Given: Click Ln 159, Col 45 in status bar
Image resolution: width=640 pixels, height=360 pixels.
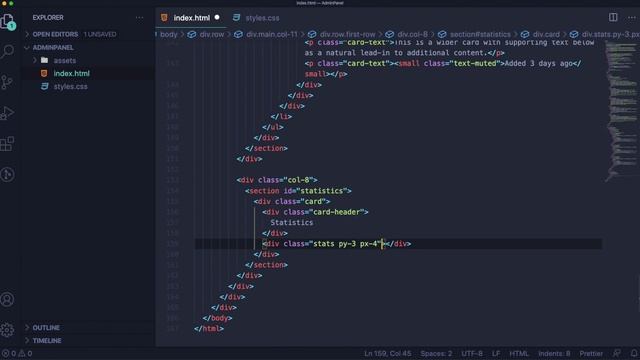Looking at the screenshot, I should (388, 353).
